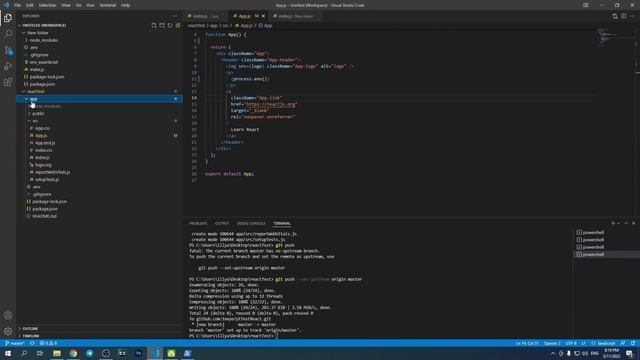The width and height of the screenshot is (640, 360).
Task: Open the Manage gear icon
Action: (8, 331)
